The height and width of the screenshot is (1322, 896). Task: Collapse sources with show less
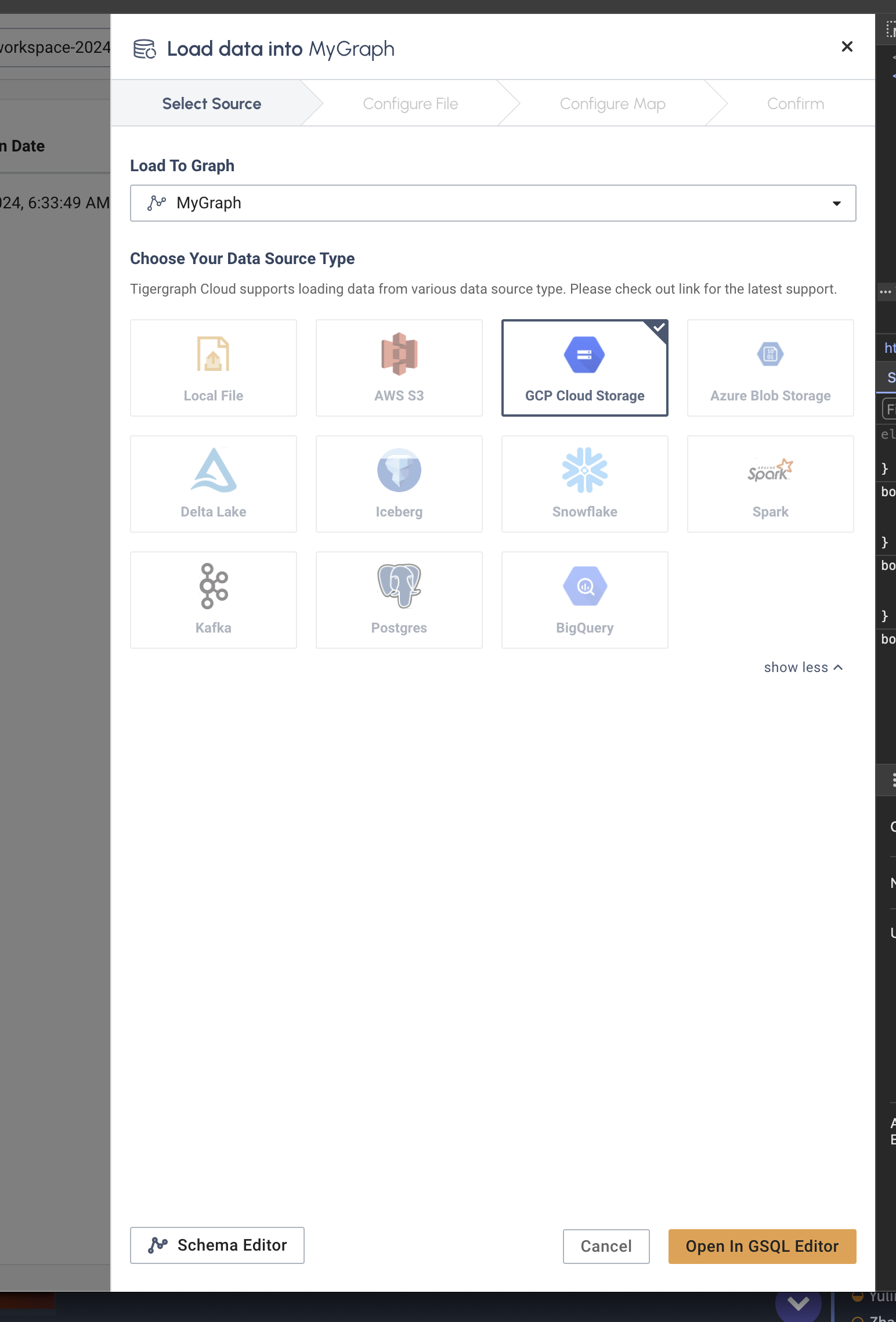(x=804, y=667)
